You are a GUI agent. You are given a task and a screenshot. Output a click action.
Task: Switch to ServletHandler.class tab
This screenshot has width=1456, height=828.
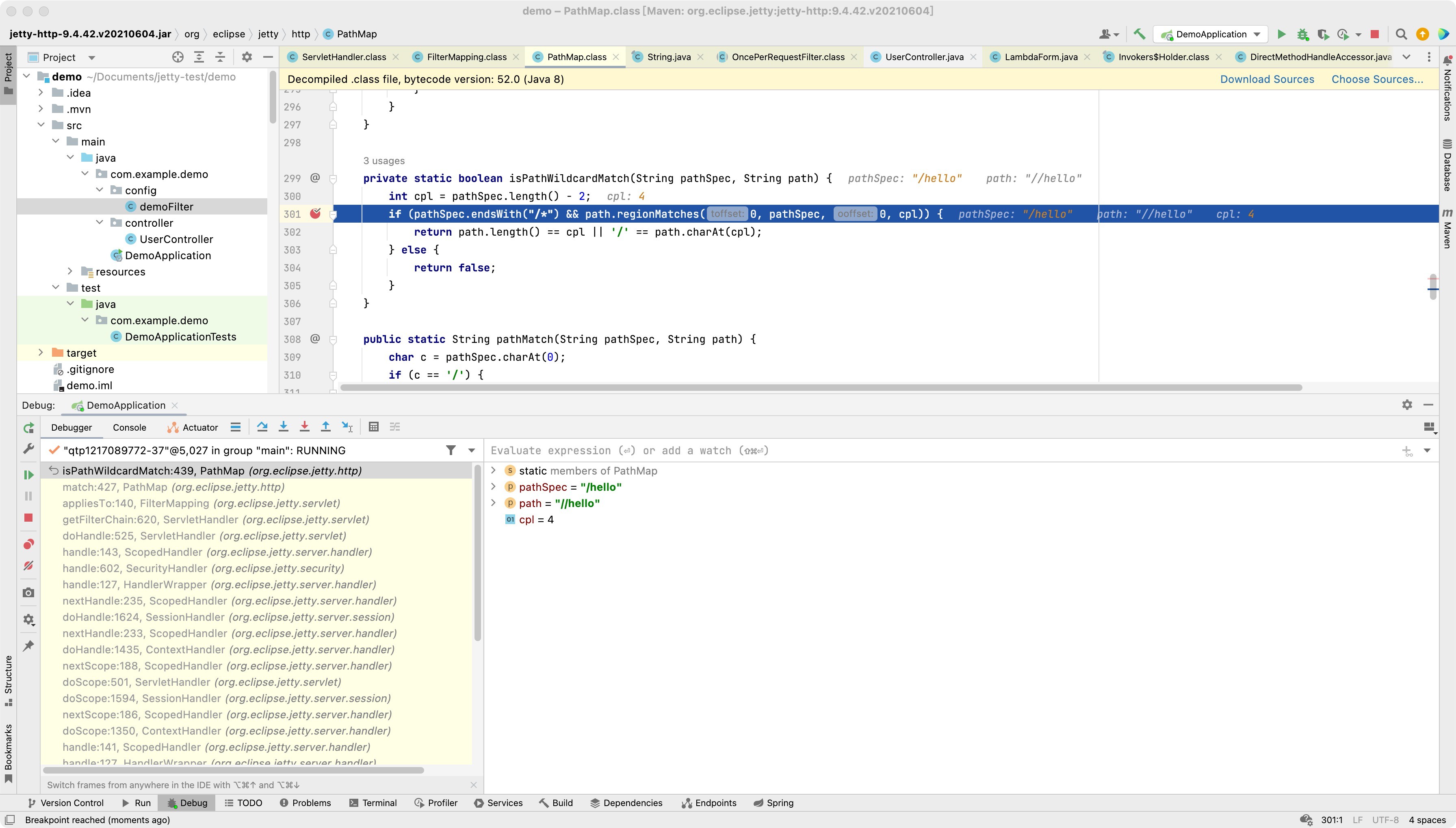pyautogui.click(x=343, y=57)
